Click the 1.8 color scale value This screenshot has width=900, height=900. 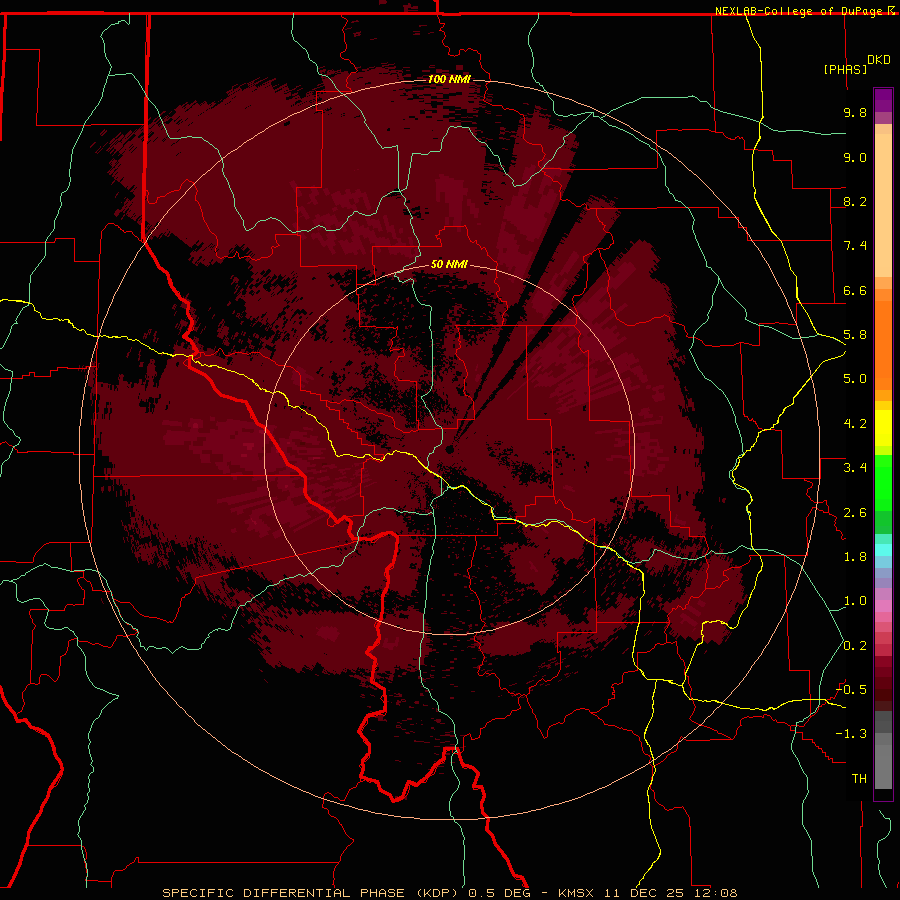[x=855, y=557]
